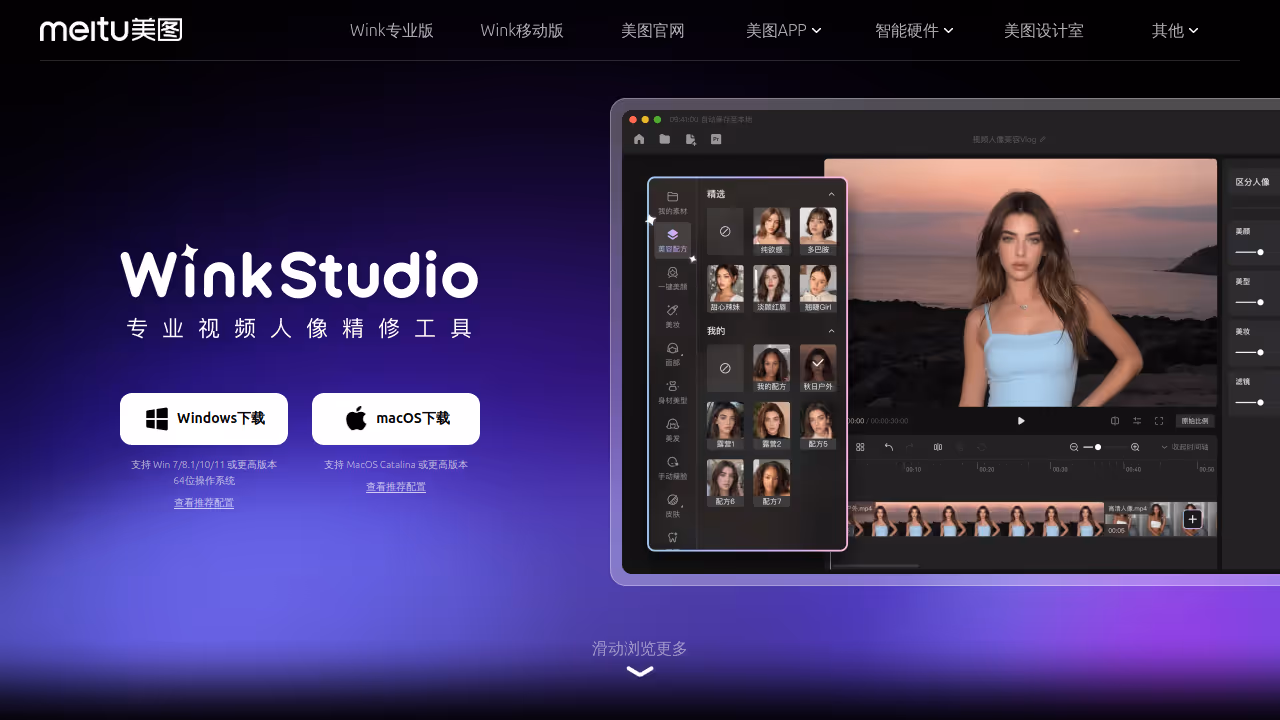The height and width of the screenshot is (720, 1280).
Task: Click the pencil icon beside project title
Action: [x=1043, y=140]
